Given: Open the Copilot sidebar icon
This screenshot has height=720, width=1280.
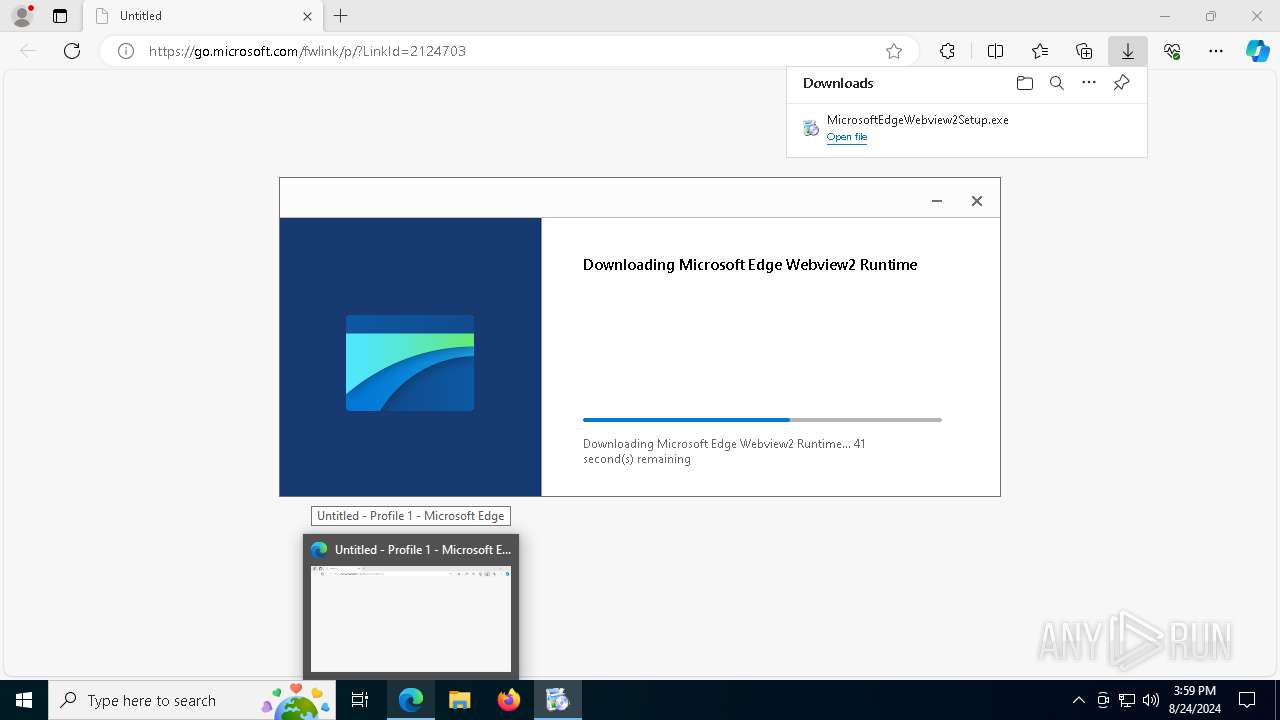Looking at the screenshot, I should [1258, 51].
